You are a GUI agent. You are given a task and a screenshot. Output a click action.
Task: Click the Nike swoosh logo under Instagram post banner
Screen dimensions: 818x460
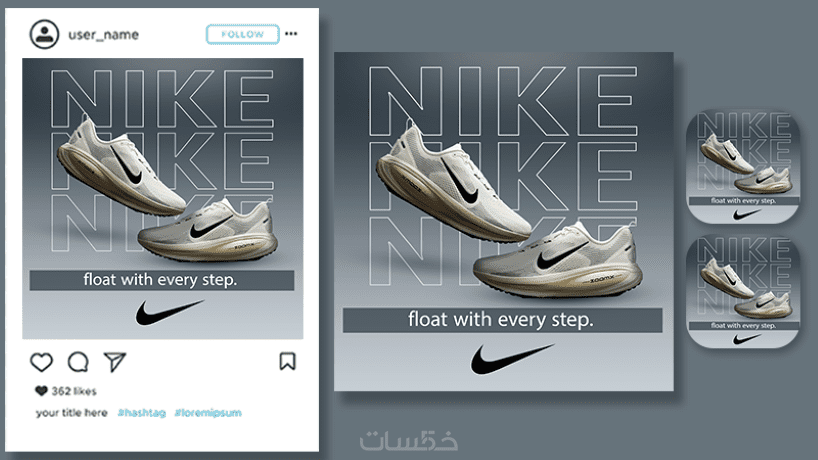click(x=170, y=313)
